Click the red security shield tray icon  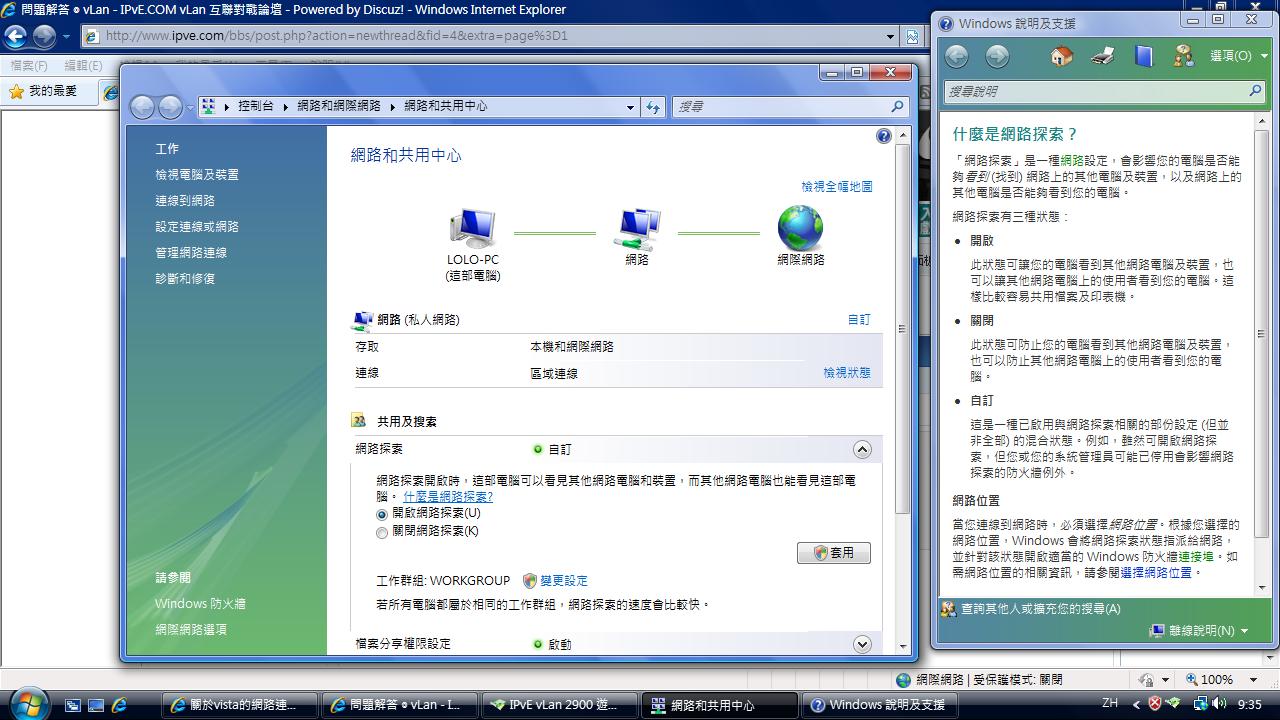1155,704
